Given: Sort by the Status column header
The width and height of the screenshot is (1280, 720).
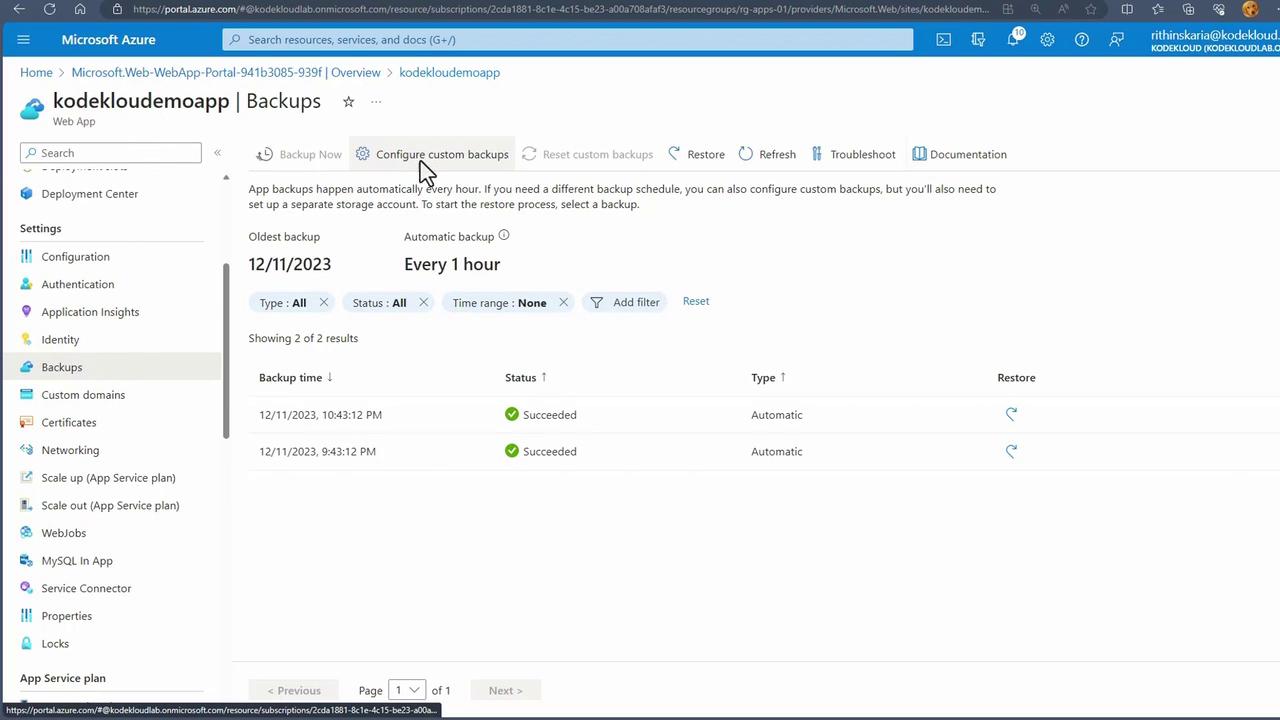Looking at the screenshot, I should (526, 377).
